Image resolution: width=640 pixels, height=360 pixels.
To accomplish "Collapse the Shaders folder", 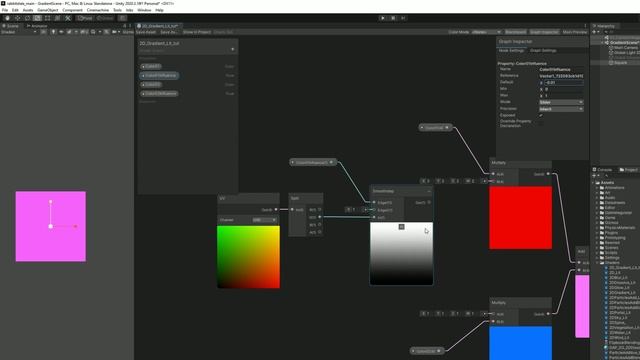I will tap(597, 263).
